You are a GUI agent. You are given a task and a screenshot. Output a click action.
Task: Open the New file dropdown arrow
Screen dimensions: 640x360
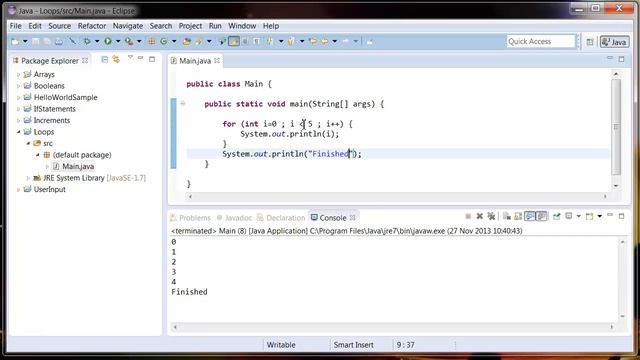[x=25, y=41]
